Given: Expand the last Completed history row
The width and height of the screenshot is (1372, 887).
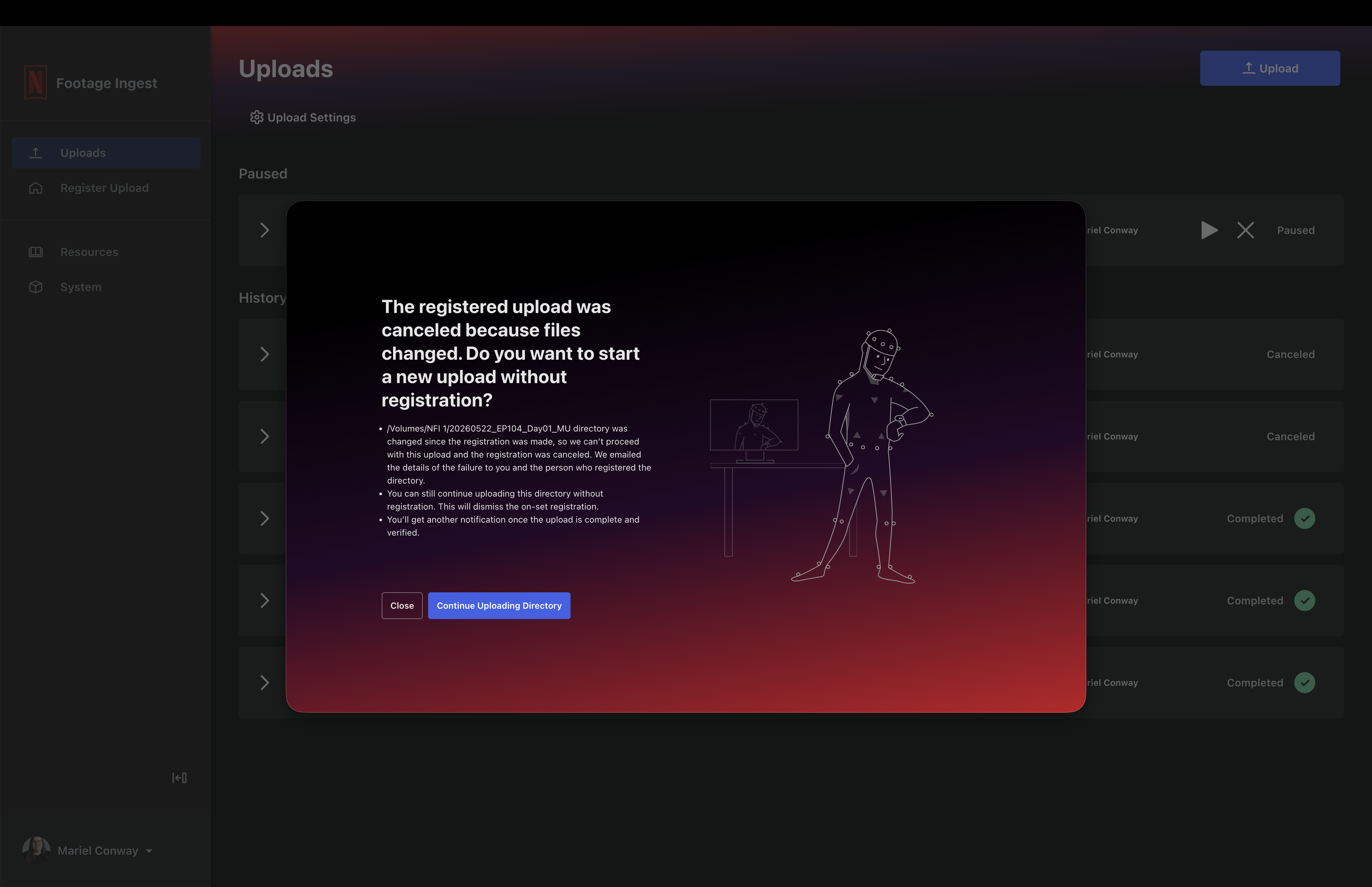Looking at the screenshot, I should click(264, 682).
